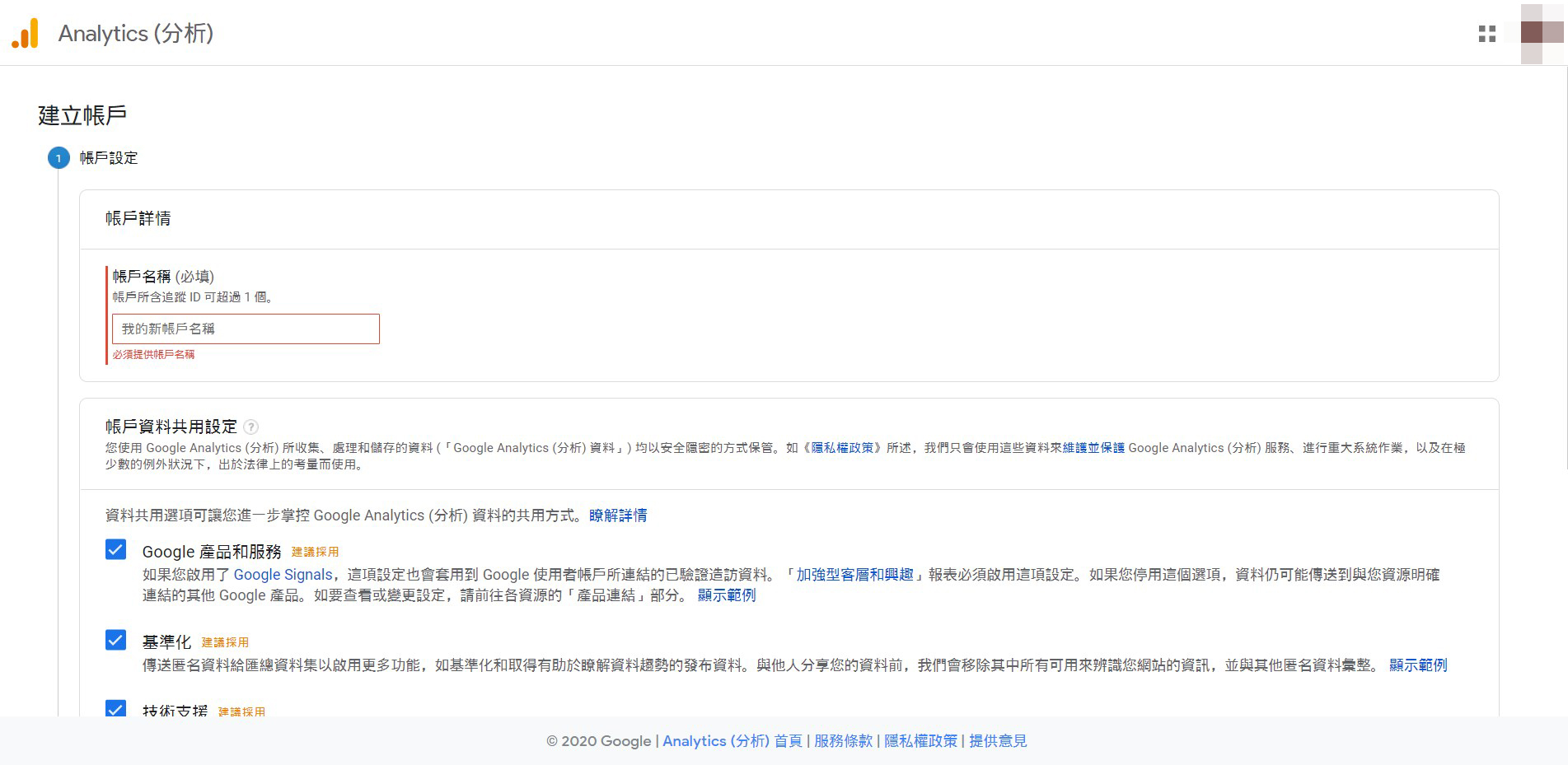Viewport: 1568px width, 765px height.
Task: Open the 瞭解詳情 link
Action: (618, 515)
